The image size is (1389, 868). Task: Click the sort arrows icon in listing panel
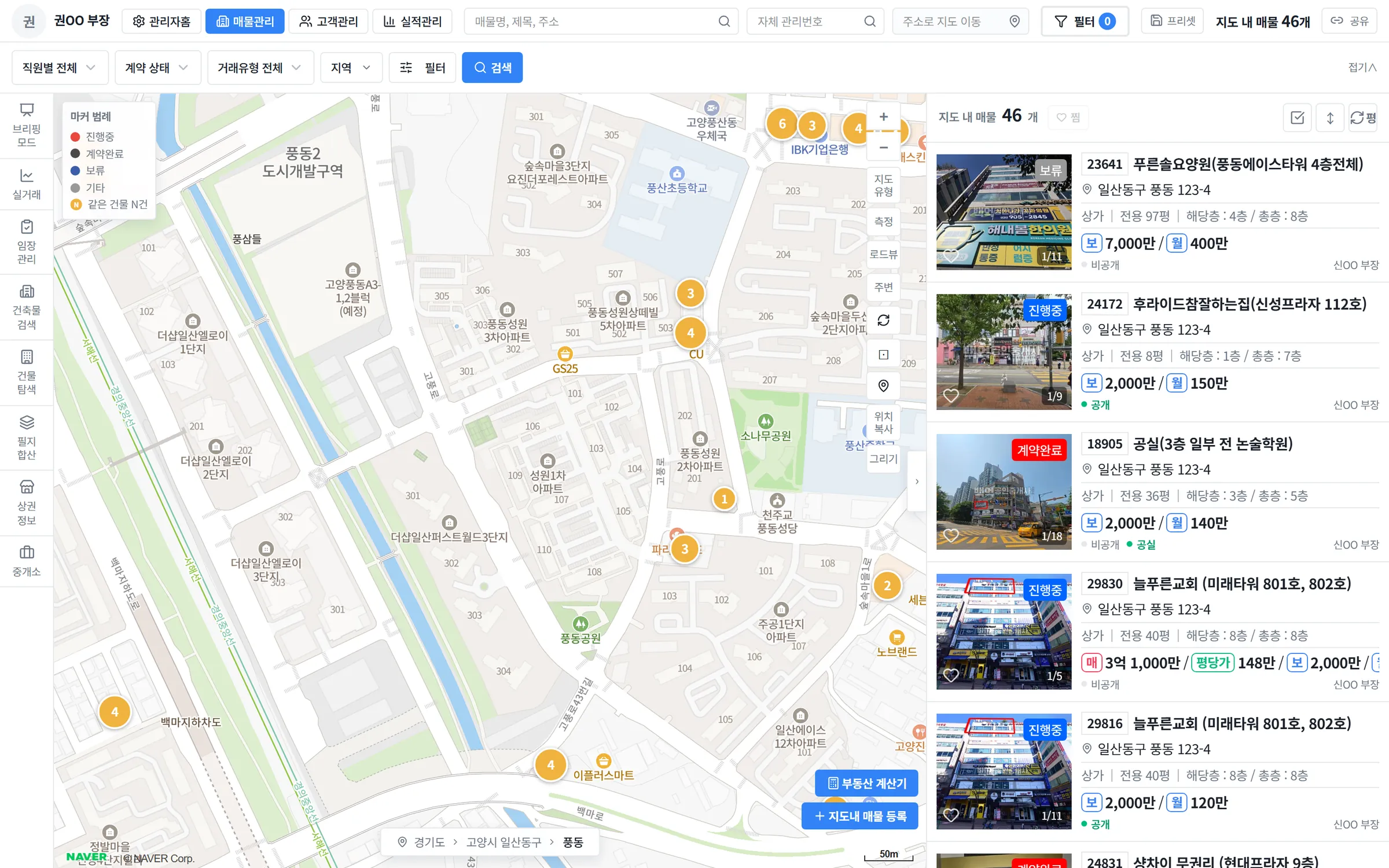pyautogui.click(x=1330, y=118)
